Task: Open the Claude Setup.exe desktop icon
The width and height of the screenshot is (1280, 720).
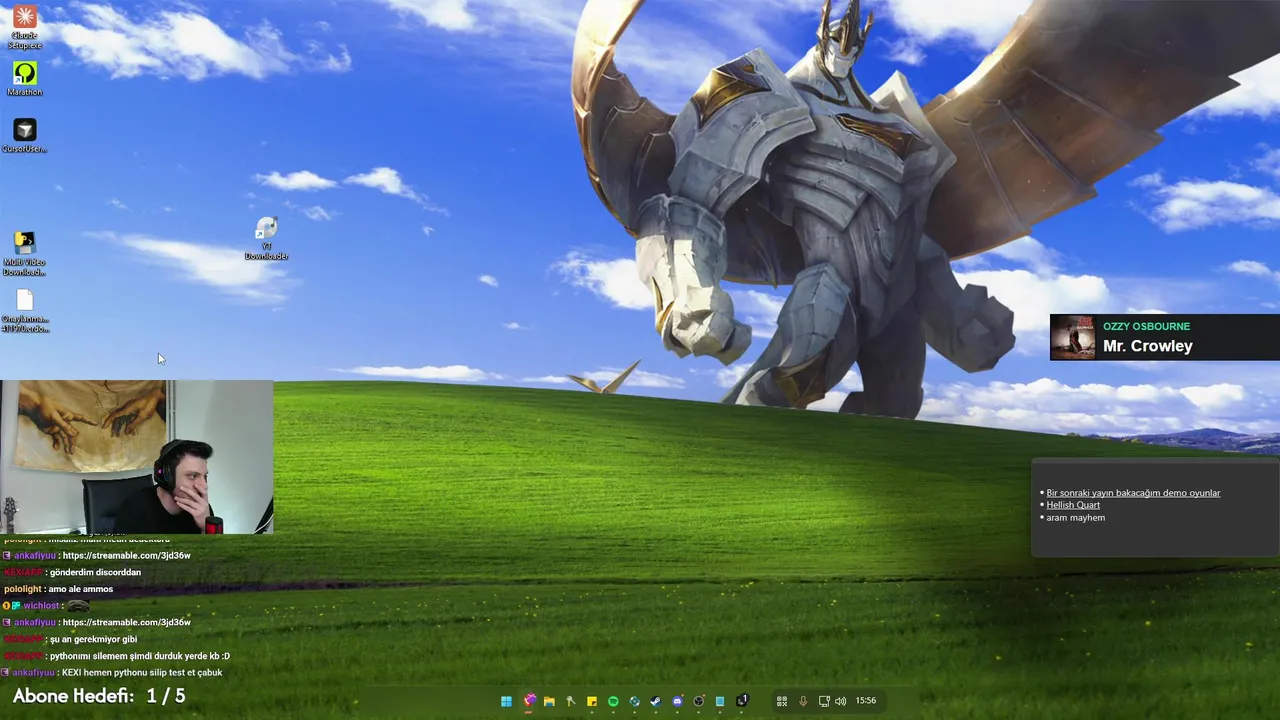Action: pos(25,26)
